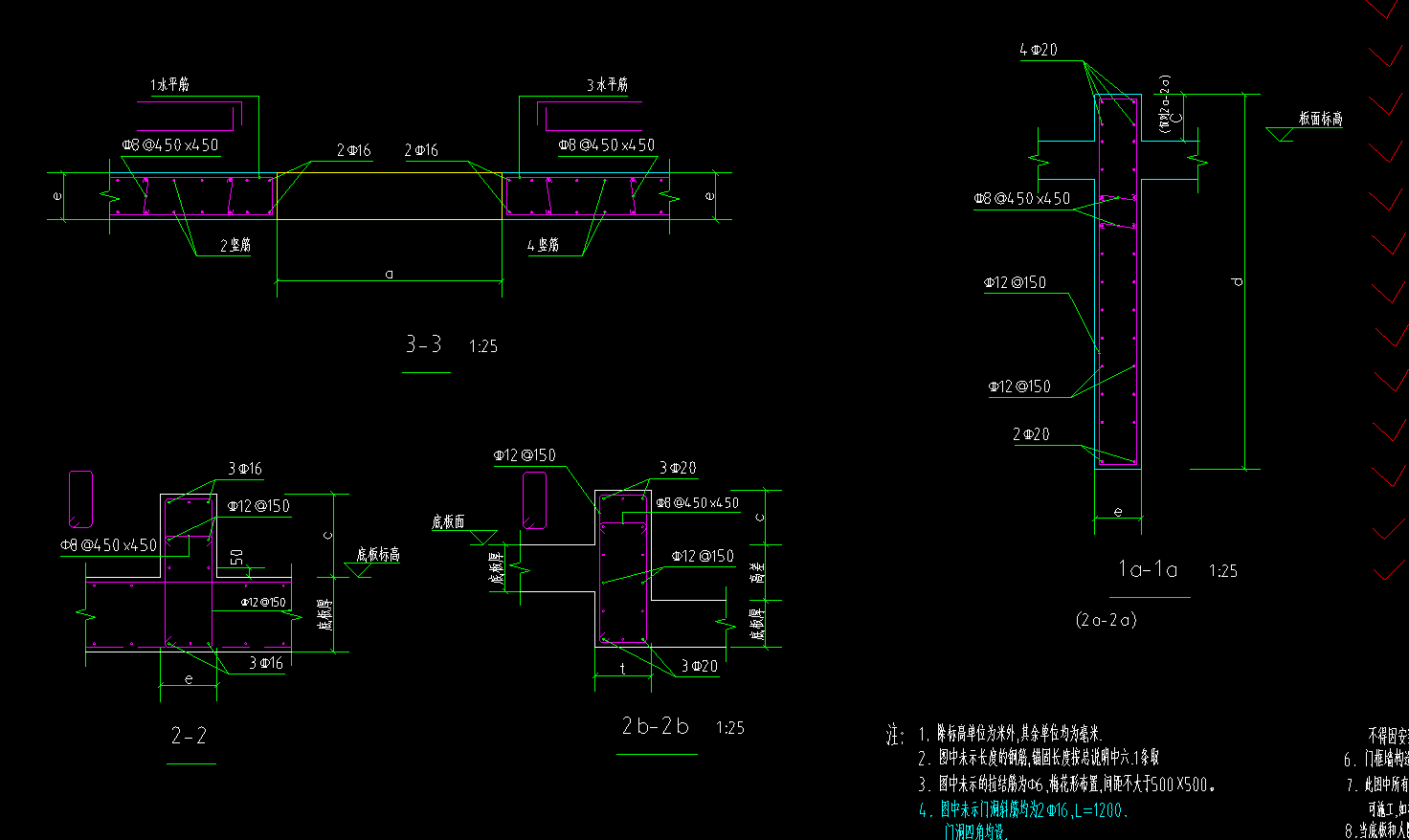Viewport: 1409px width, 840px height.
Task: Select the right 'Φ8@450x450' label in section 3-3
Action: [x=607, y=145]
